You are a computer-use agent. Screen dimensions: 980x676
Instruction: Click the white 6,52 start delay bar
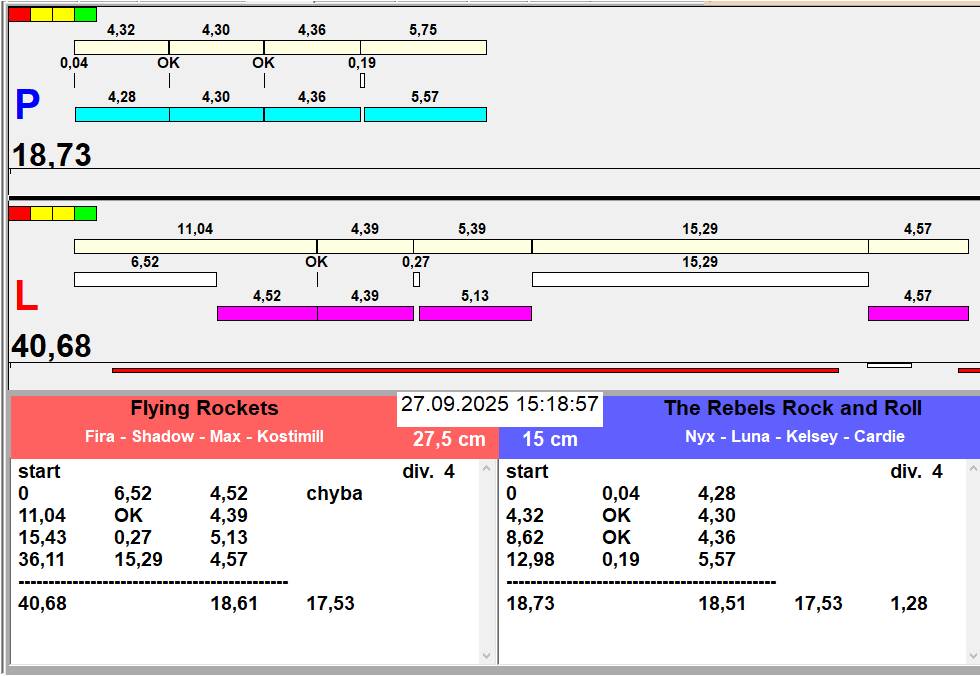[146, 279]
